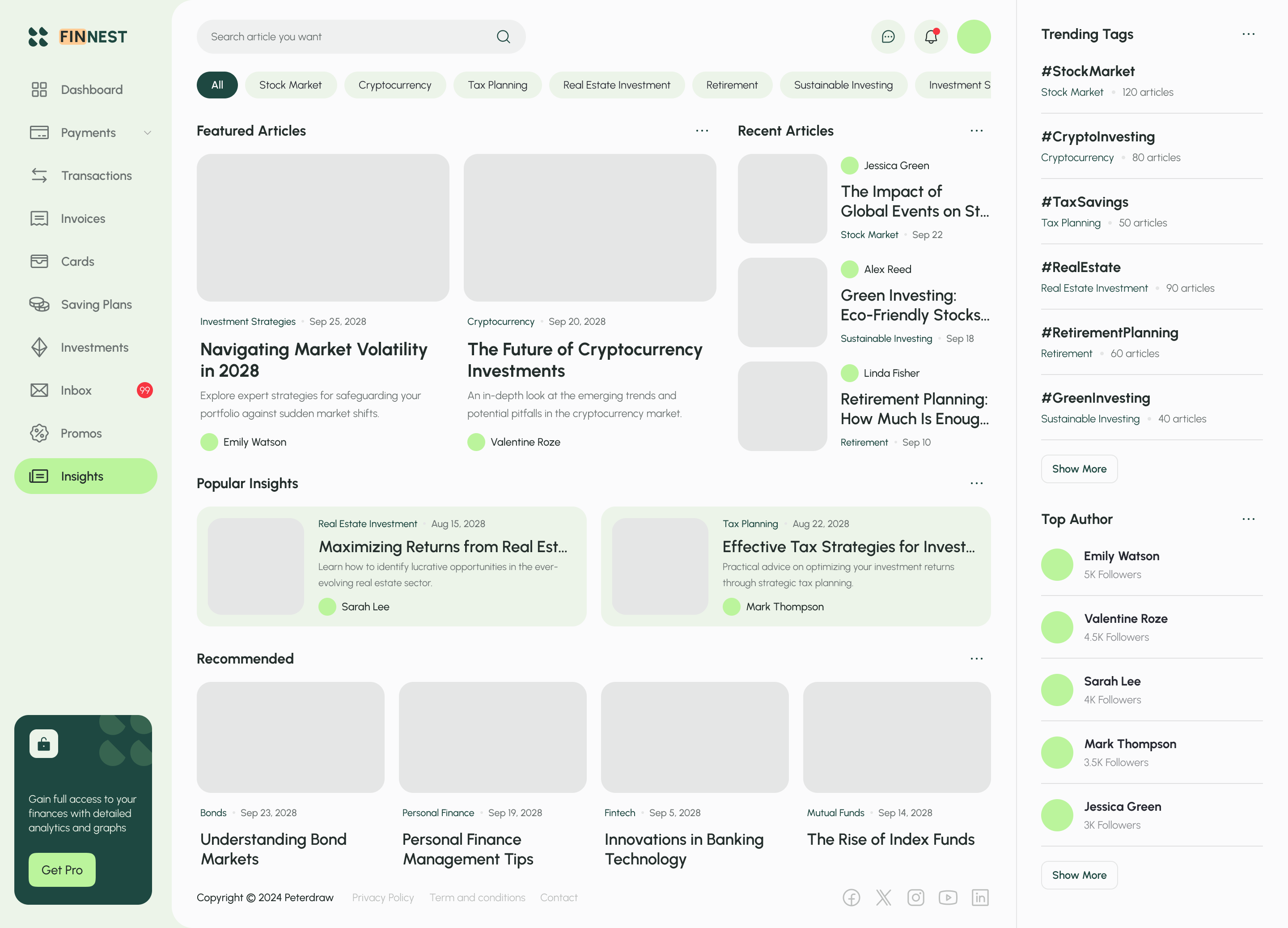Screen dimensions: 1288x928
Task: Go to Saving Plans in the sidebar
Action: click(x=96, y=305)
